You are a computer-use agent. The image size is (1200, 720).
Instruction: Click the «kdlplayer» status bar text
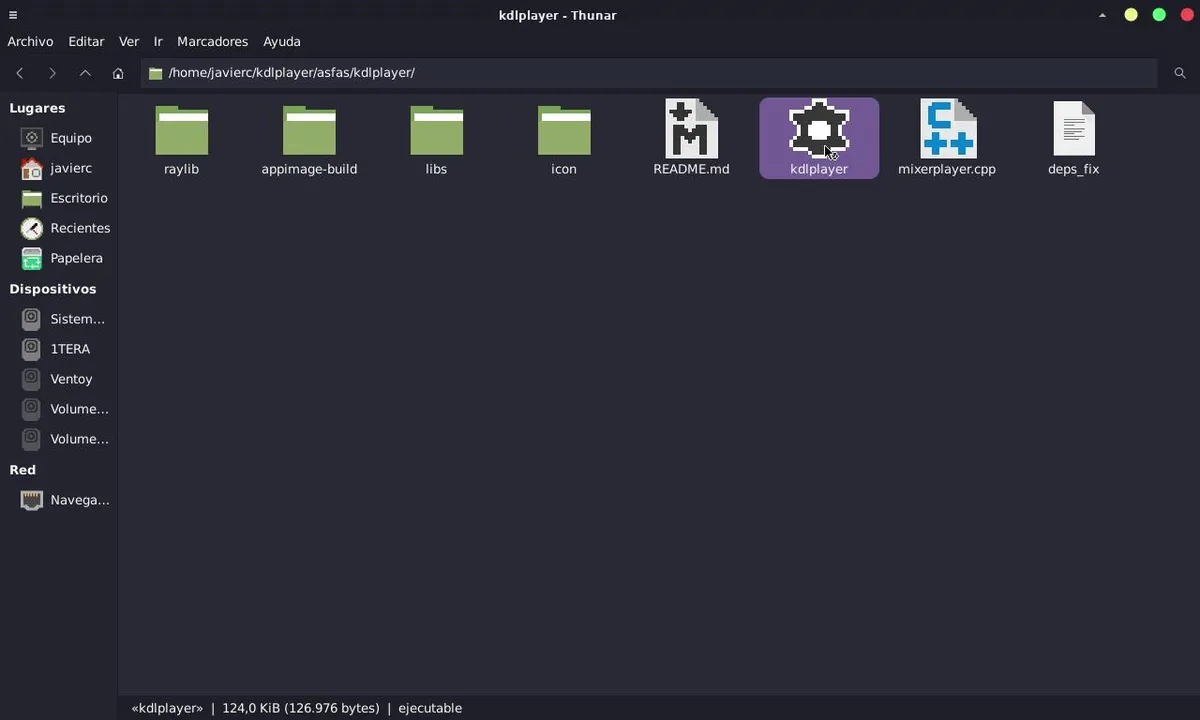[x=167, y=708]
